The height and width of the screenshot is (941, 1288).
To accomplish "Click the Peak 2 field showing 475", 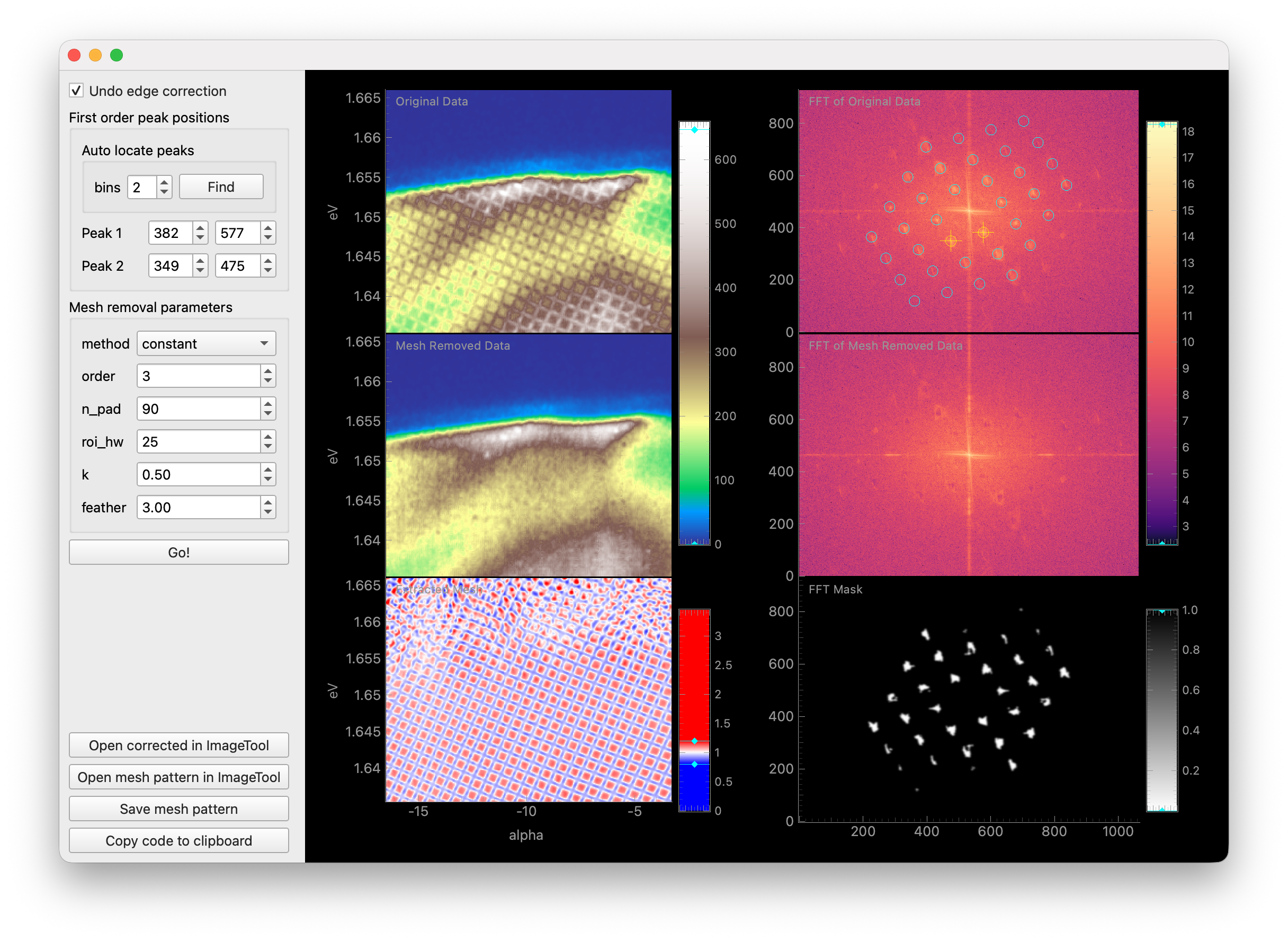I will pyautogui.click(x=238, y=266).
